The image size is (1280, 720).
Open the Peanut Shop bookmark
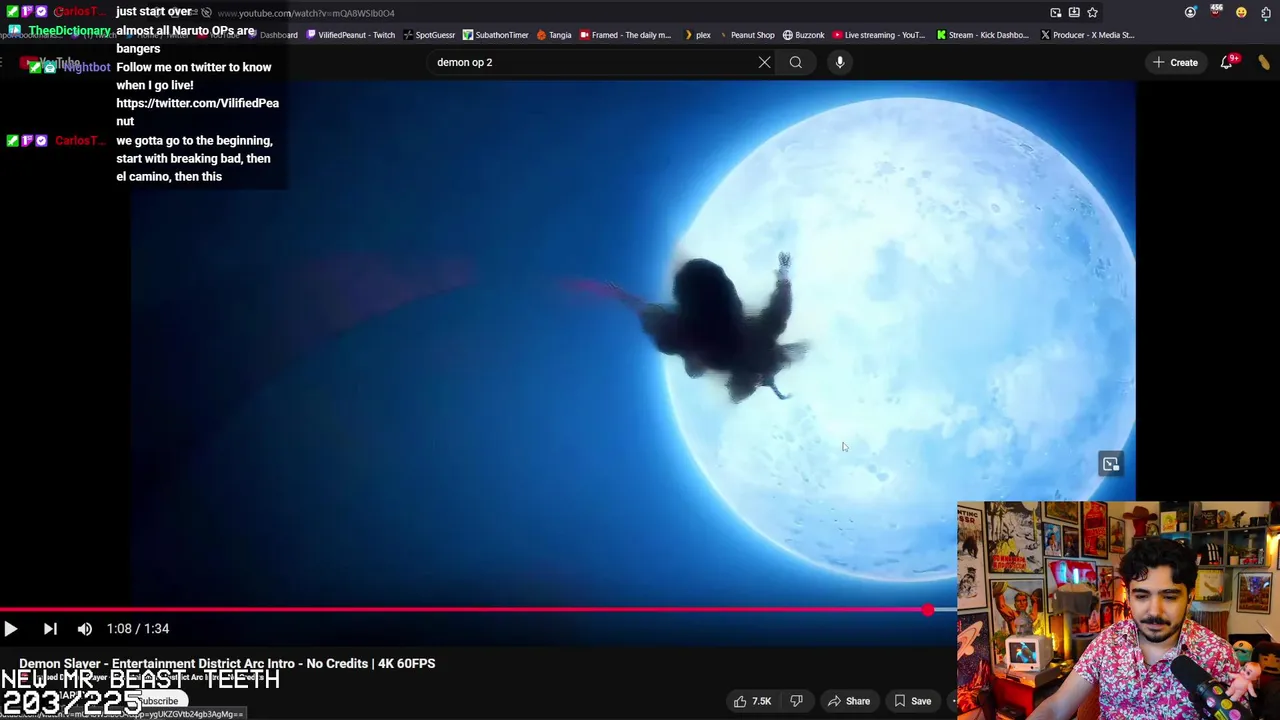tap(746, 35)
